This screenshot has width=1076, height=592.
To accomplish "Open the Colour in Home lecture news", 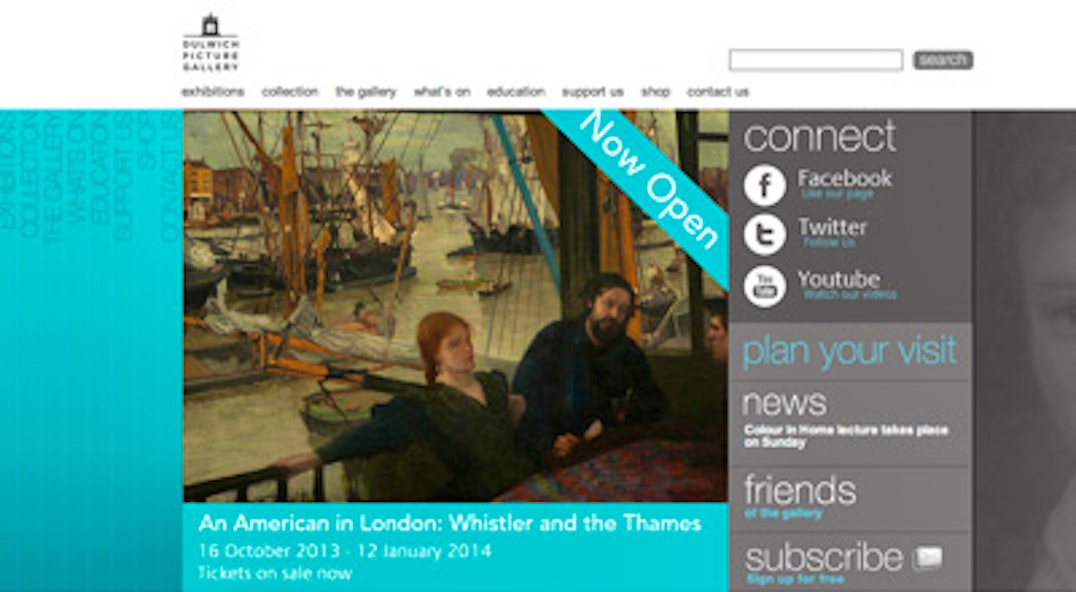I will (846, 436).
